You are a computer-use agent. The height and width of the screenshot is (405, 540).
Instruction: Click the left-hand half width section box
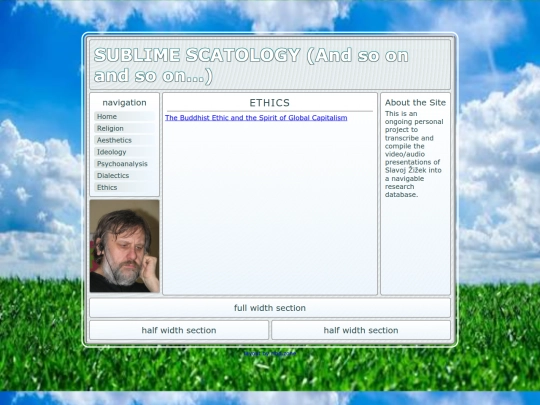[x=179, y=330]
